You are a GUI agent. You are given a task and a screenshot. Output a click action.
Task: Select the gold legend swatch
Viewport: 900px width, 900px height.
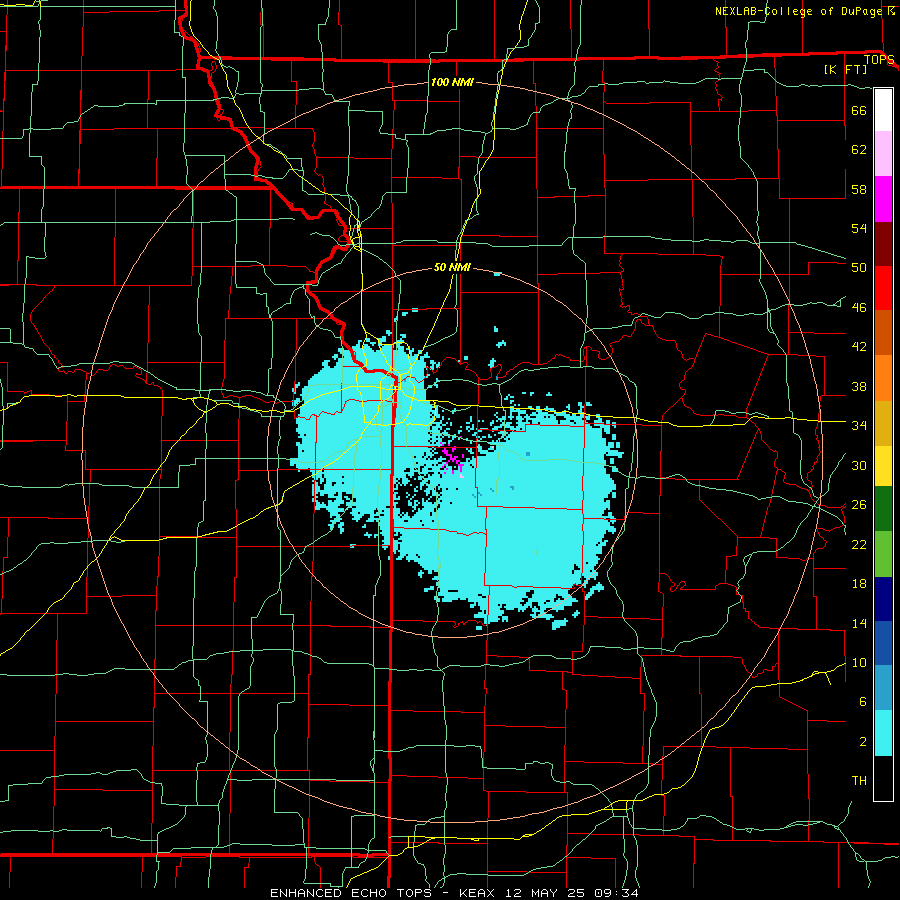point(883,422)
